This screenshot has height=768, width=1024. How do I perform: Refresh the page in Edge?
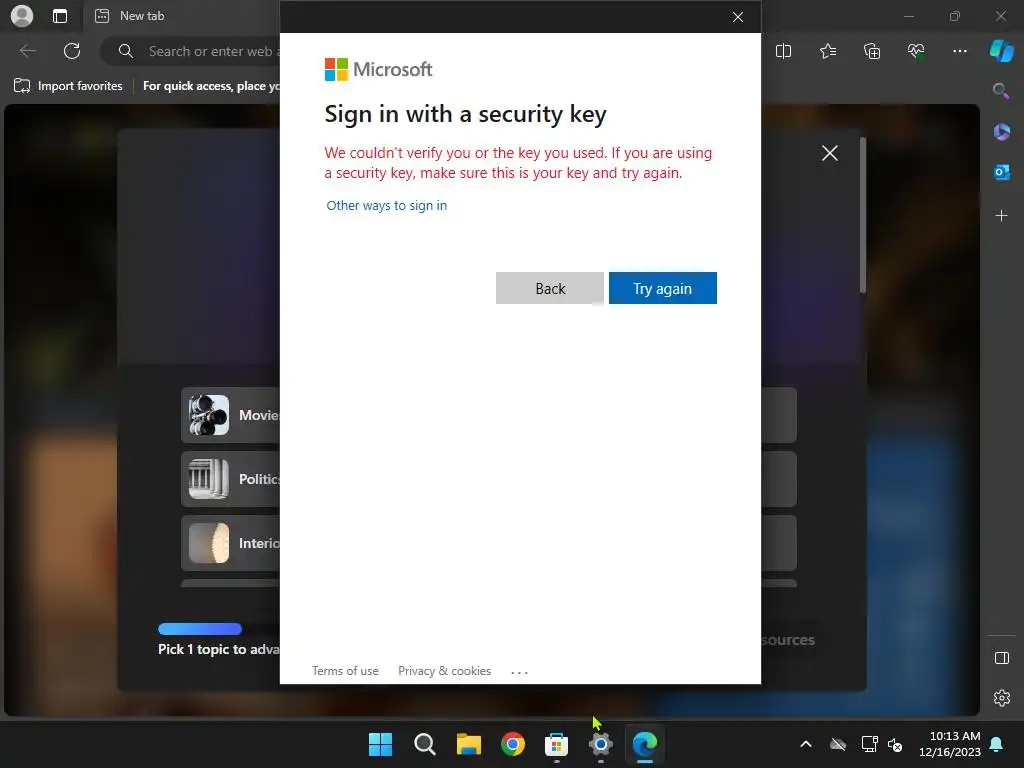pos(72,51)
